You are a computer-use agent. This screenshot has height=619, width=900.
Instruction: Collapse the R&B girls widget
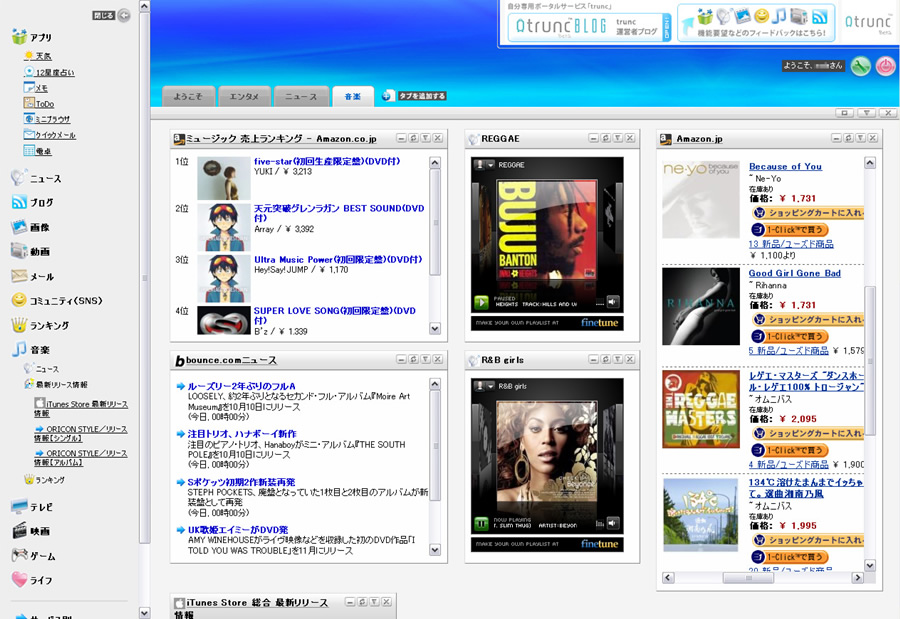click(593, 359)
